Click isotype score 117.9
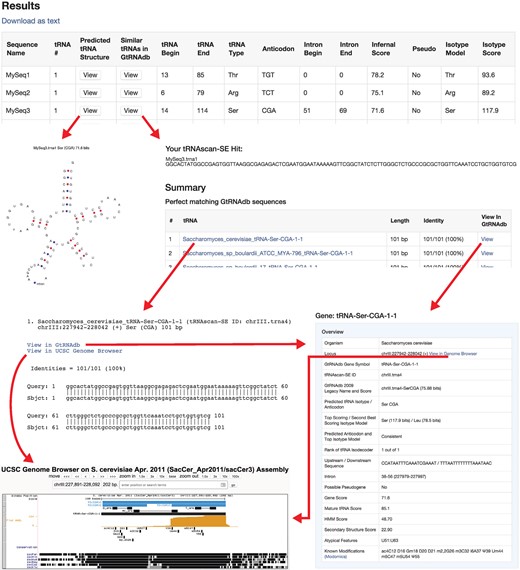Image resolution: width=520 pixels, height=570 pixels. [x=490, y=111]
